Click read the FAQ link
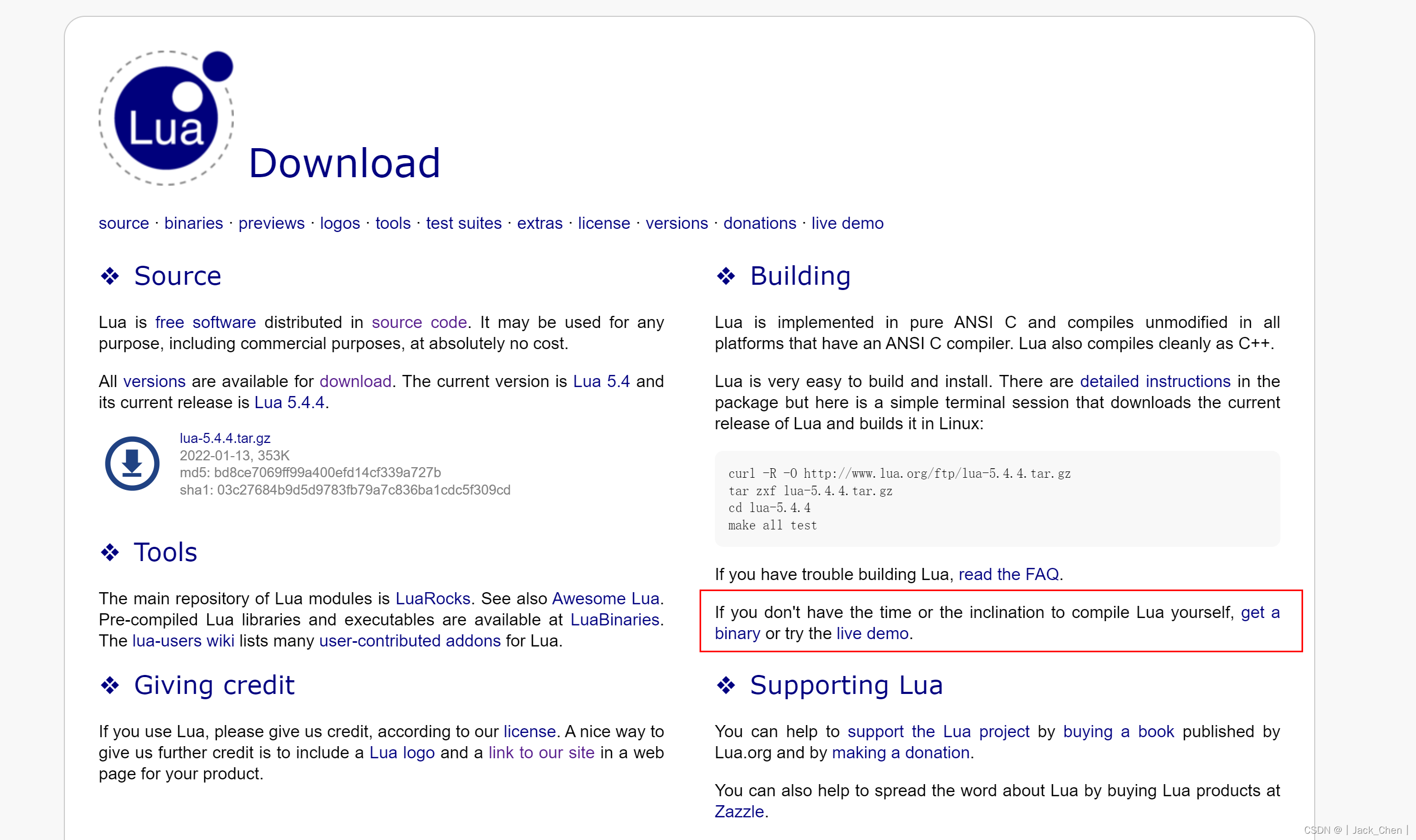The height and width of the screenshot is (840, 1416). point(1008,574)
